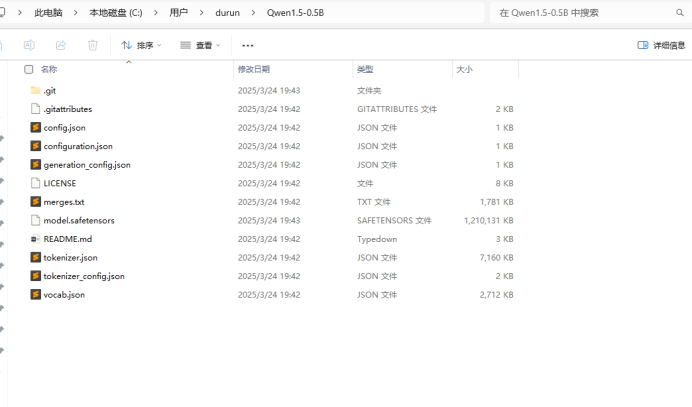
Task: Click the rename icon in toolbar
Action: pyautogui.click(x=29, y=45)
